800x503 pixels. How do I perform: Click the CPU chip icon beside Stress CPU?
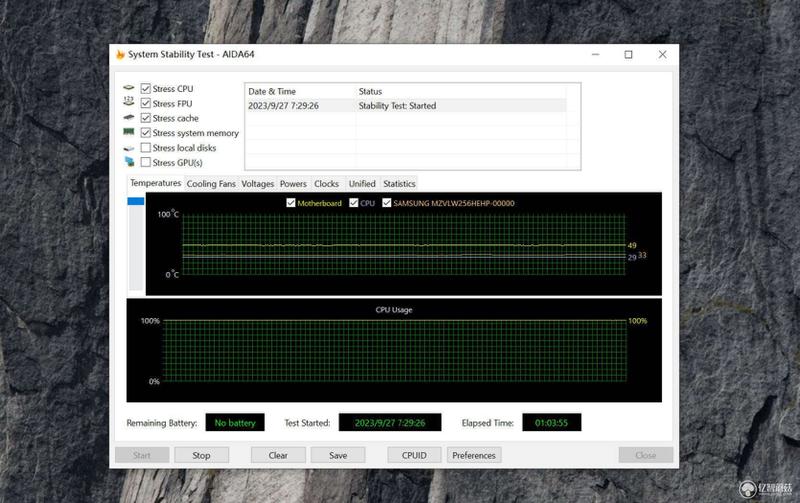click(x=129, y=88)
